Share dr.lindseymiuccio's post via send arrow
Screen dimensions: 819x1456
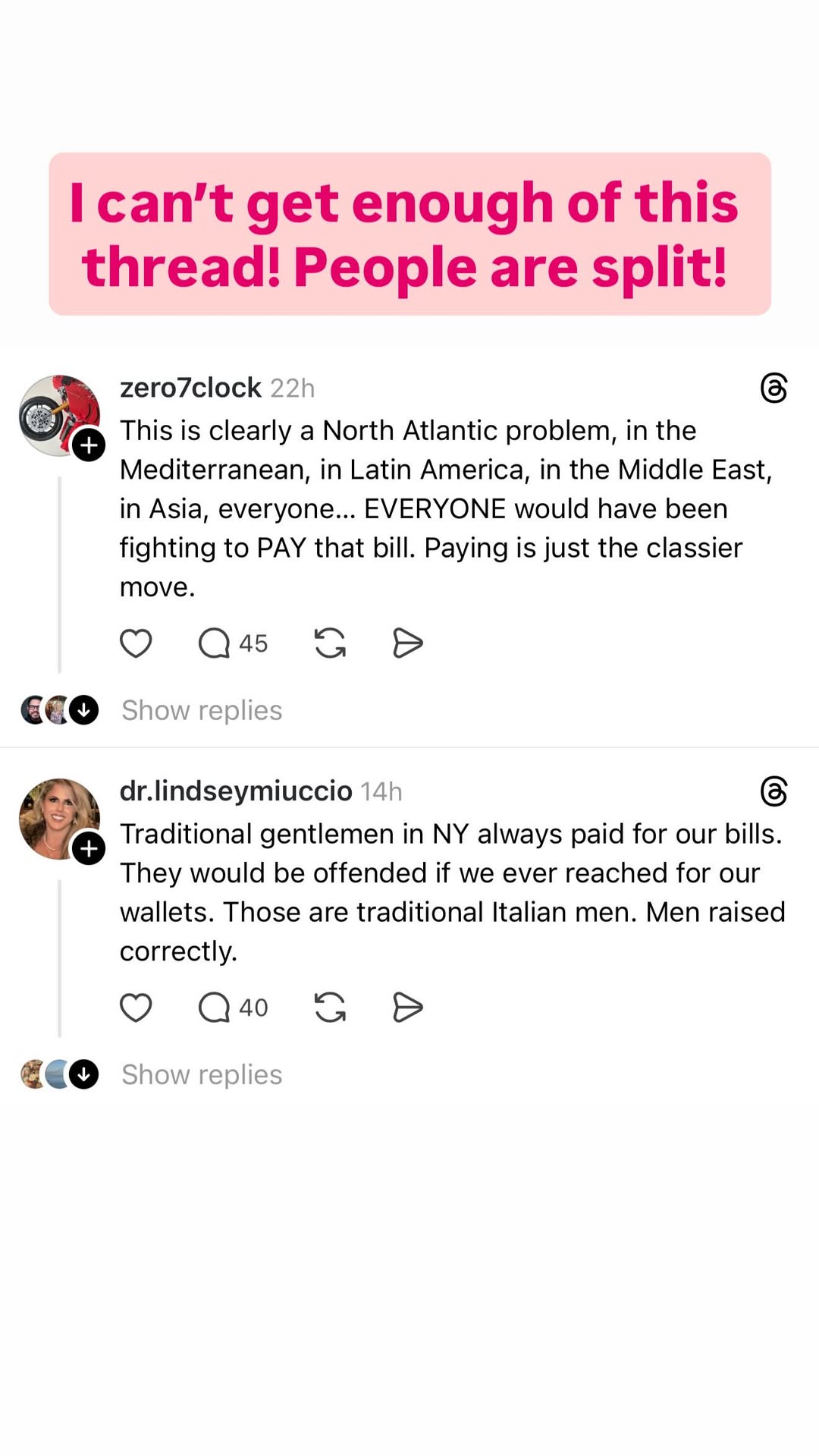[x=407, y=1008]
